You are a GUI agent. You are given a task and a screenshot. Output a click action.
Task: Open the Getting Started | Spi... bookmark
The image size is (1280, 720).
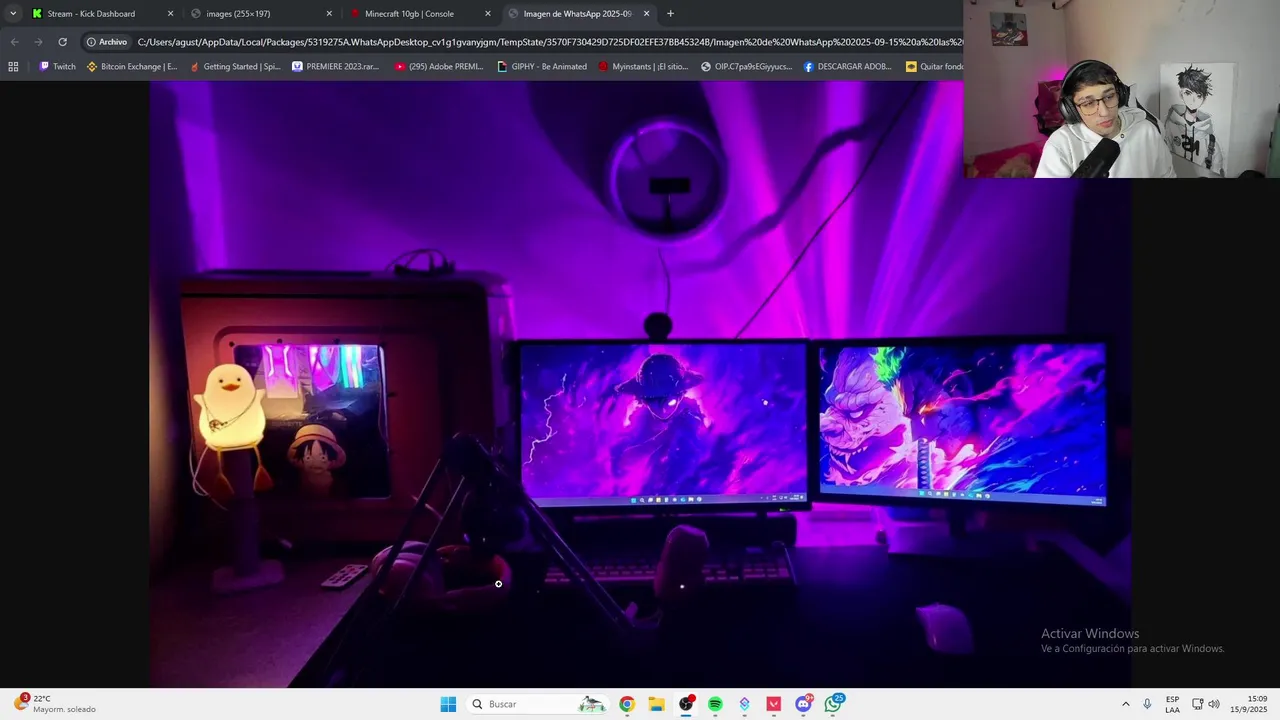pyautogui.click(x=235, y=67)
